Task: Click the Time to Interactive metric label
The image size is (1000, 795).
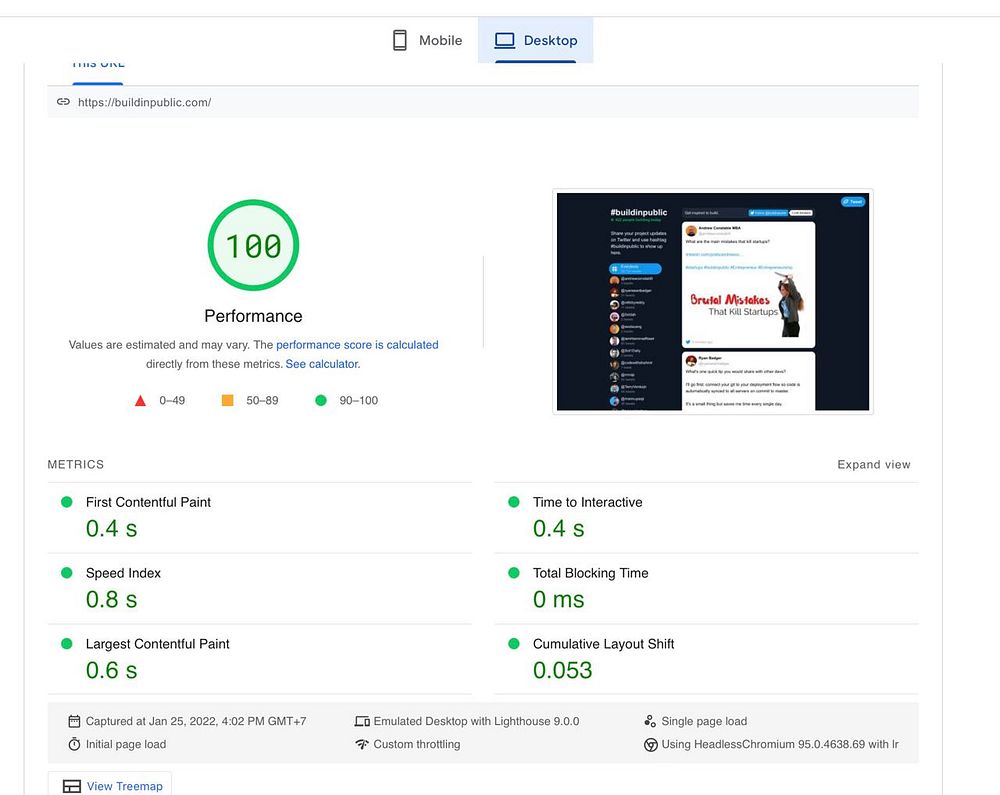Action: [x=587, y=502]
